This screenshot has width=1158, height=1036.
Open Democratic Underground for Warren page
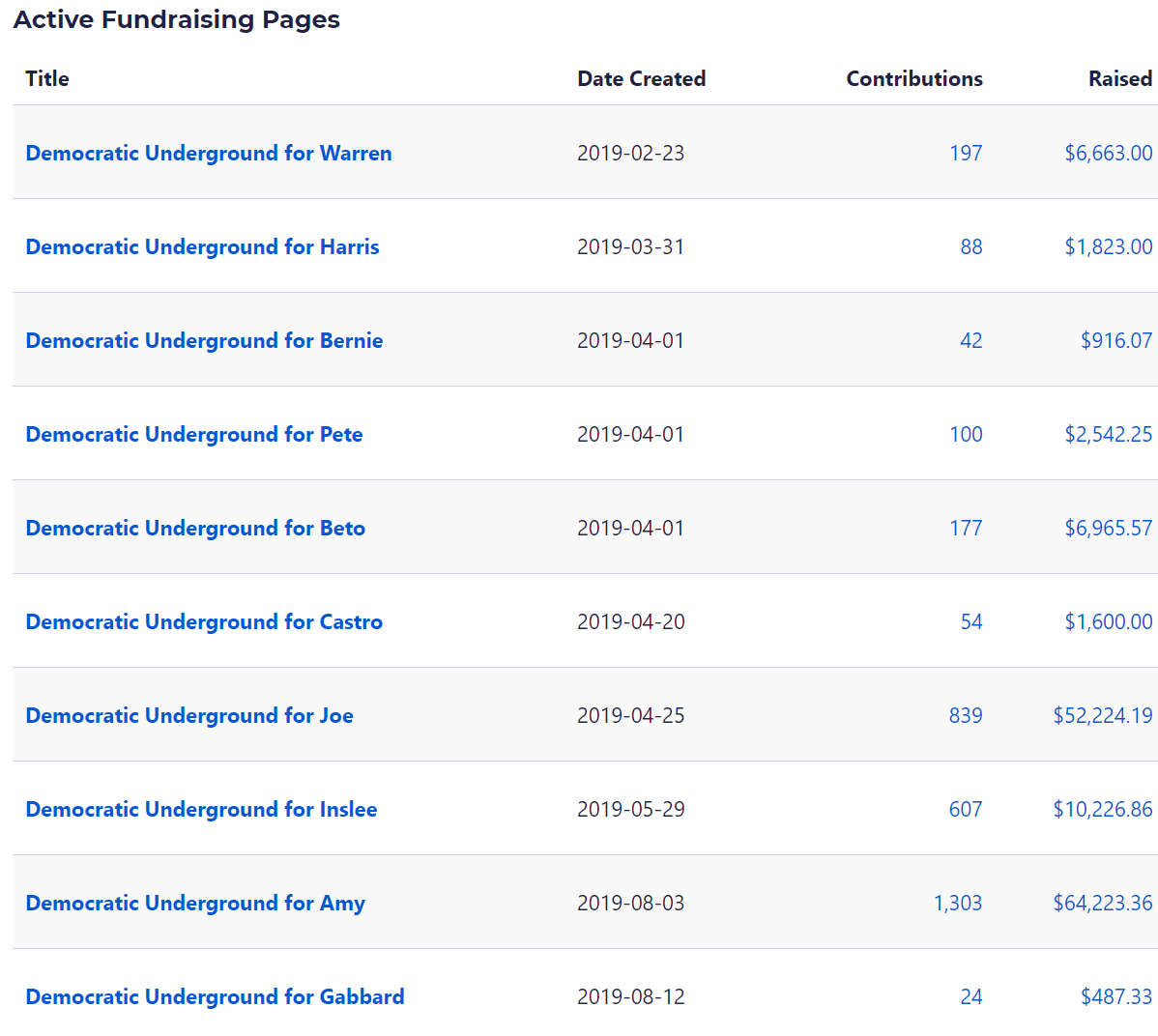click(x=208, y=153)
